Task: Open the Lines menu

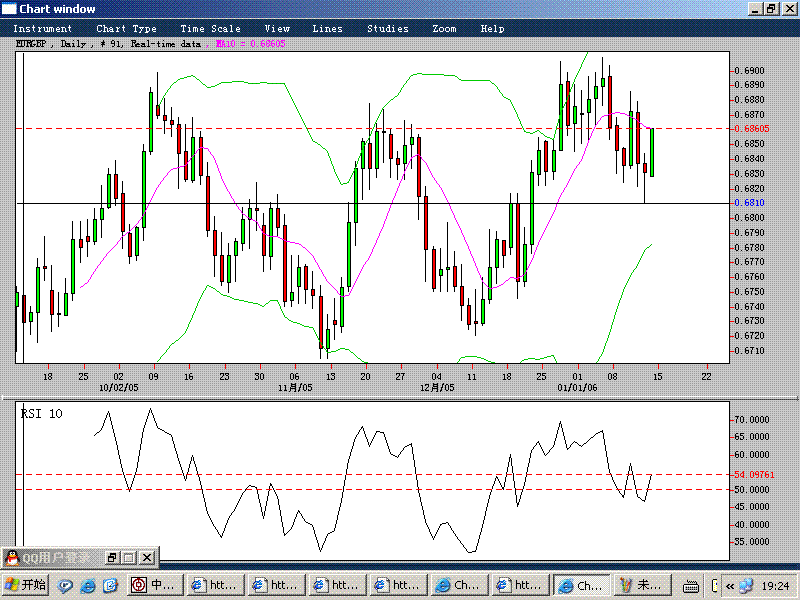Action: pyautogui.click(x=327, y=29)
